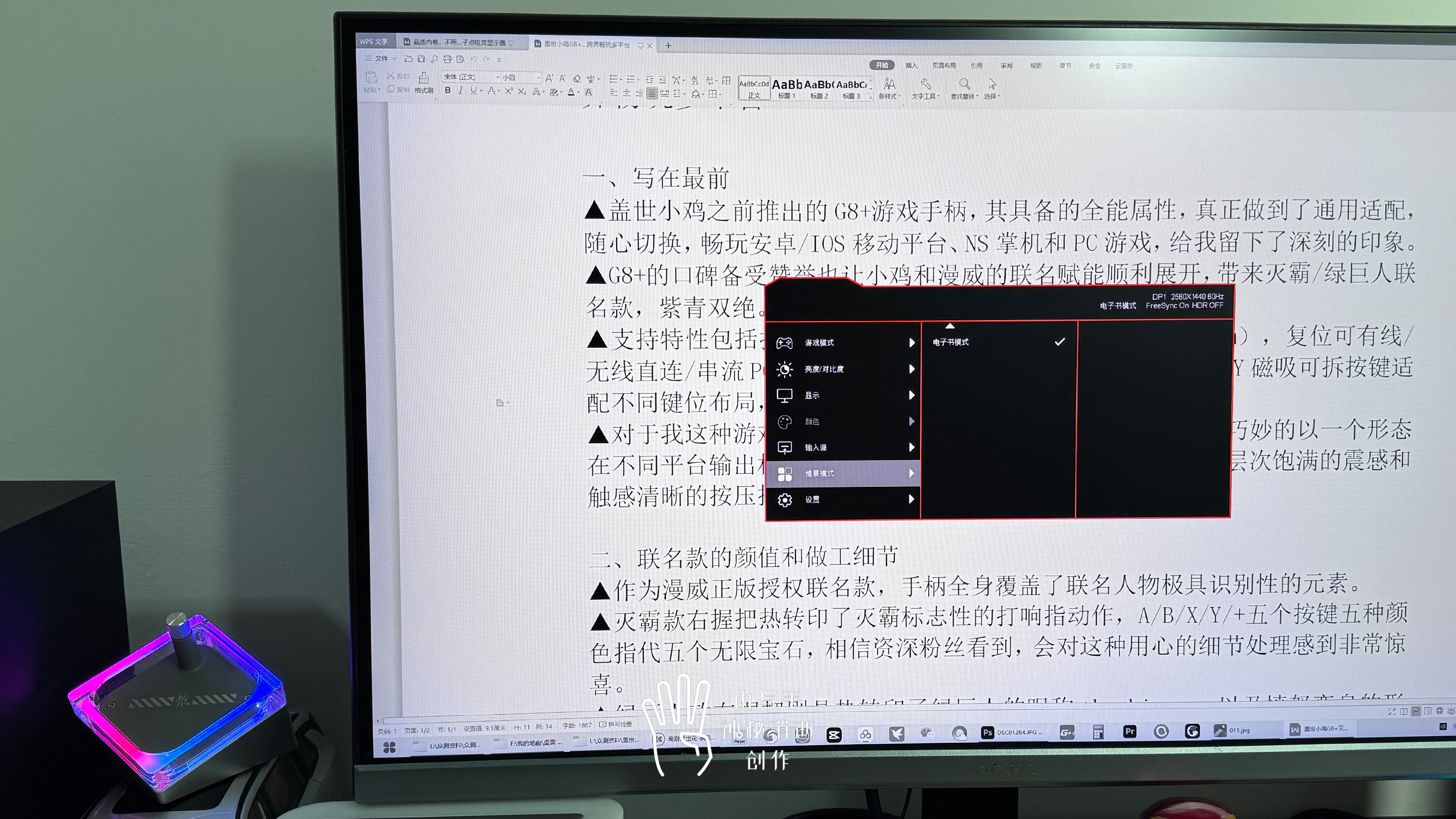The image size is (1456, 819).
Task: Click the copy (复制) button
Action: 398,90
